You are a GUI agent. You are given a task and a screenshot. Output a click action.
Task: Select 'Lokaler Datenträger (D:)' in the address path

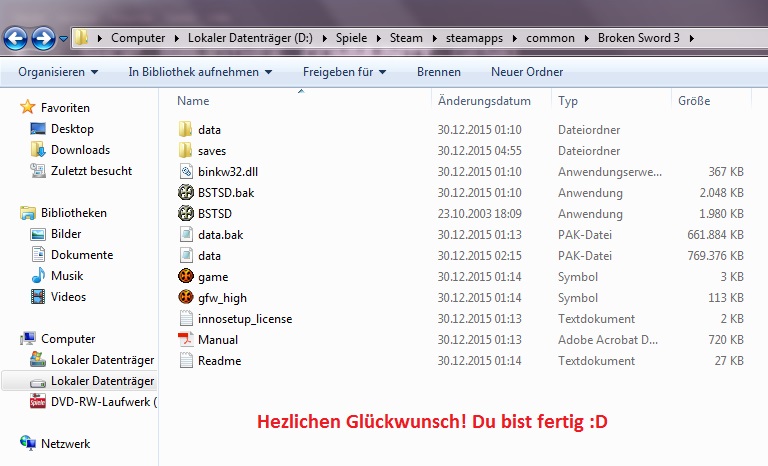[x=250, y=38]
